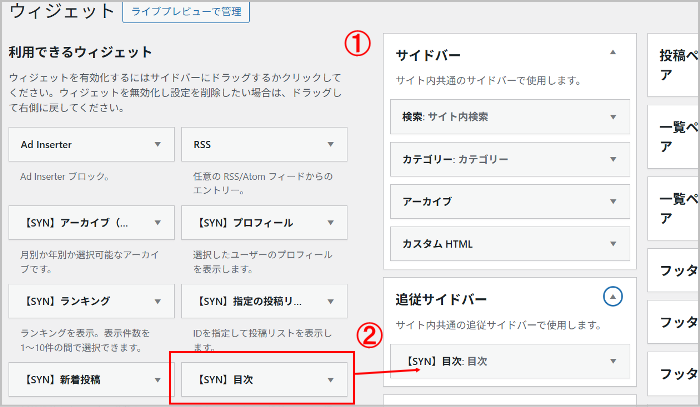The image size is (700, 407).
Task: Click the カスタム HTML widget label
Action: click(x=438, y=244)
